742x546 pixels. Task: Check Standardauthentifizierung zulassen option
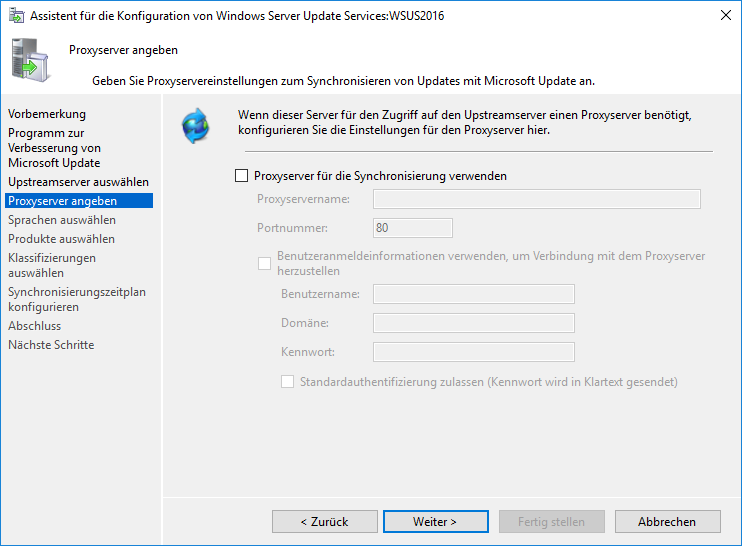click(x=287, y=381)
